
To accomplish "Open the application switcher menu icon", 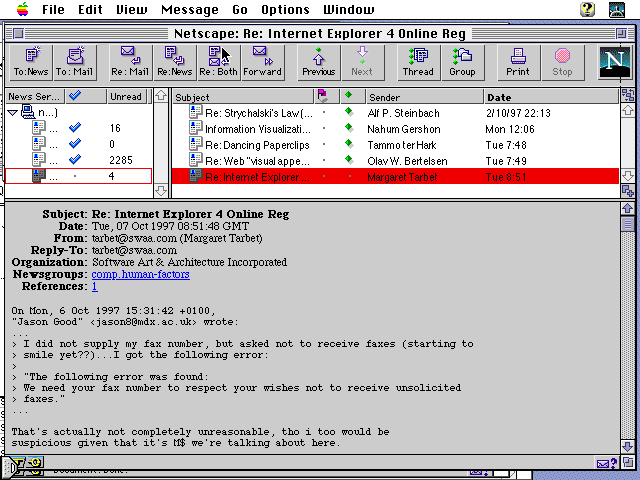I will [x=617, y=9].
